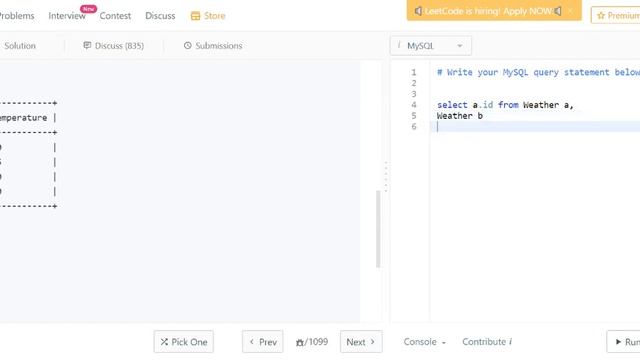Click the Submissions clock icon
Image resolution: width=640 pixels, height=360 pixels.
coord(187,46)
